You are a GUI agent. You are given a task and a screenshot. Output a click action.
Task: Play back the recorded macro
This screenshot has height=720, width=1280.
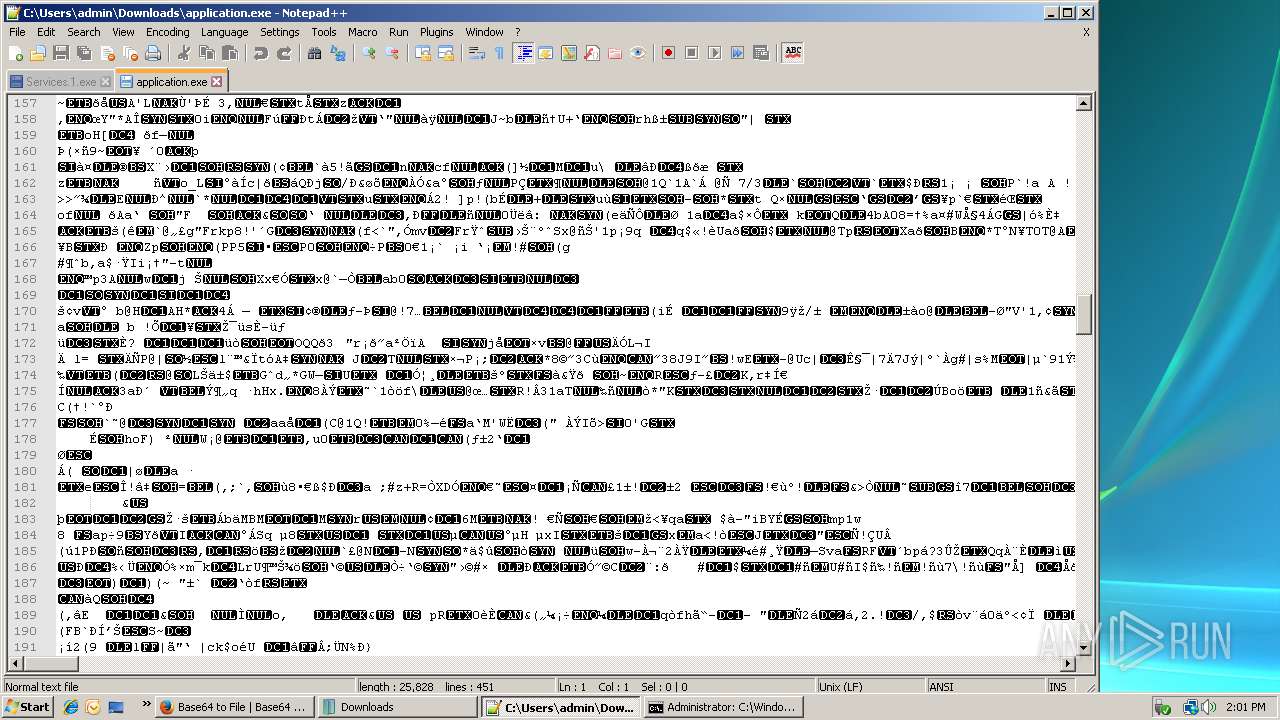714,53
